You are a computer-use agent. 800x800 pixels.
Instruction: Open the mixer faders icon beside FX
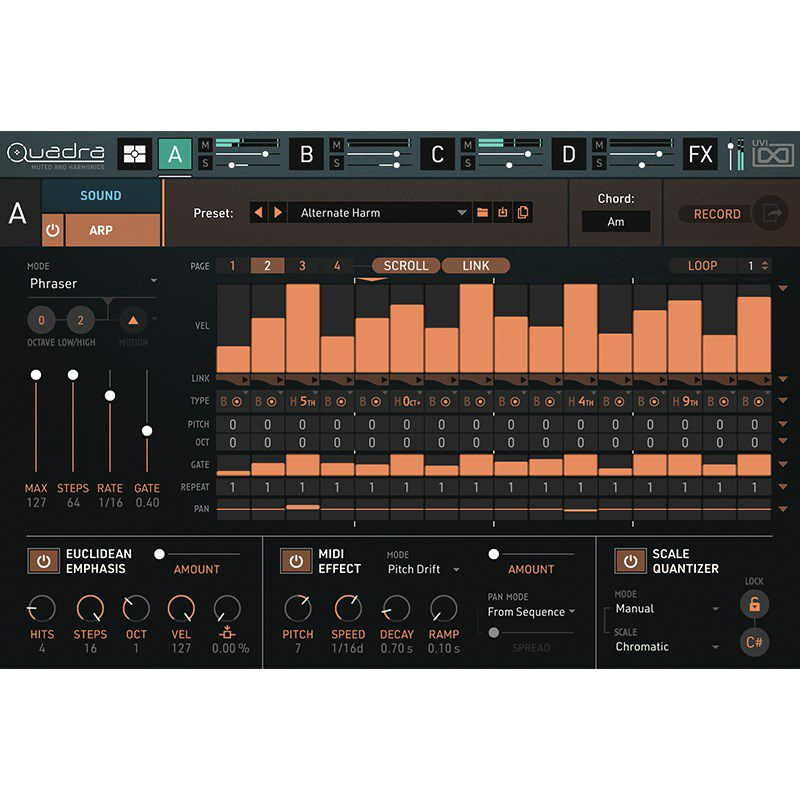[735, 154]
